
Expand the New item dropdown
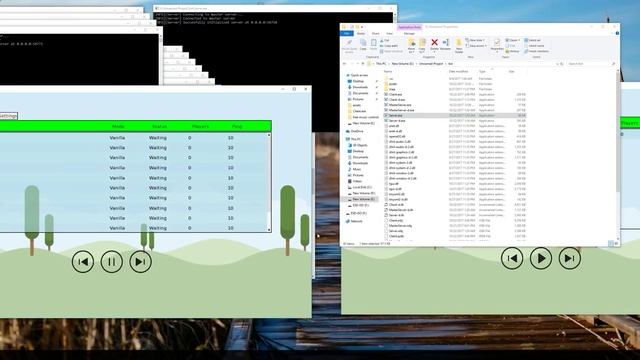(x=475, y=40)
